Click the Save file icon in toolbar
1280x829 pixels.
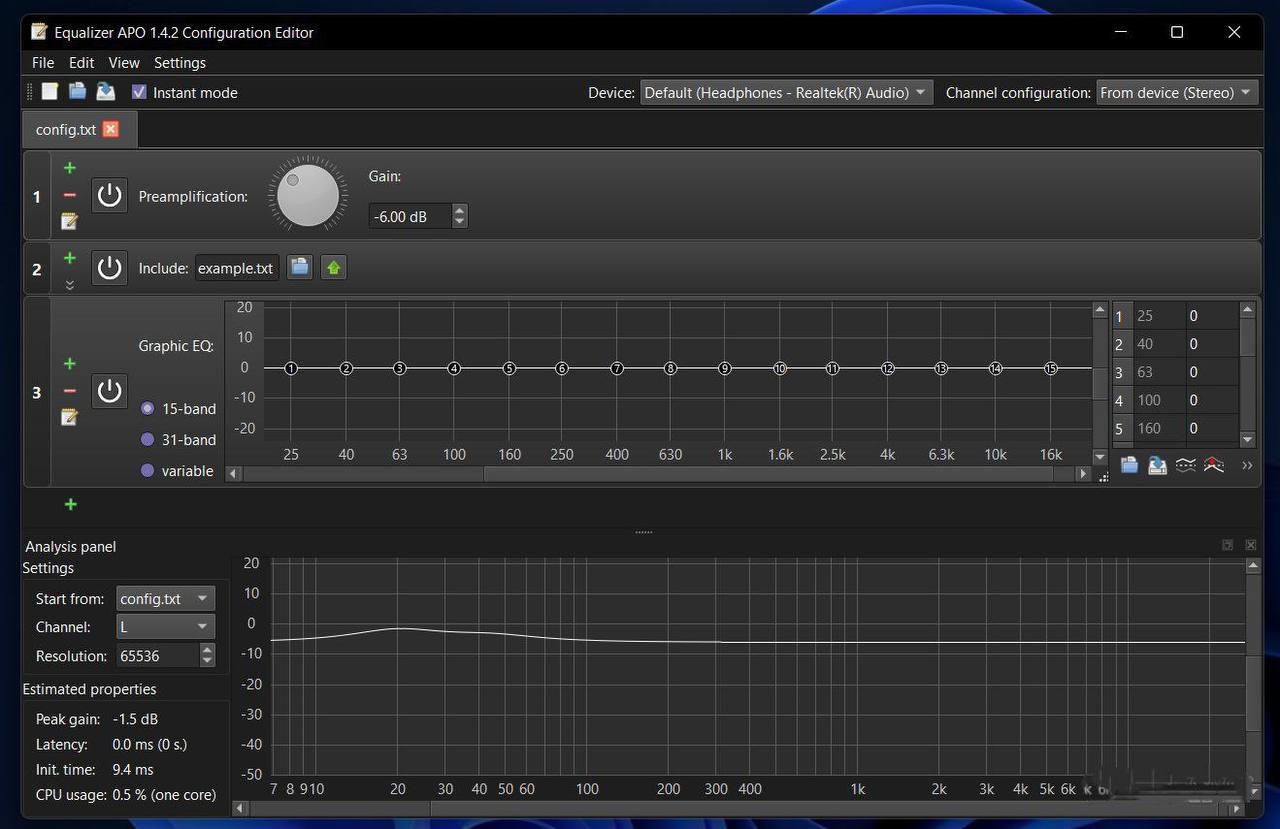[105, 92]
